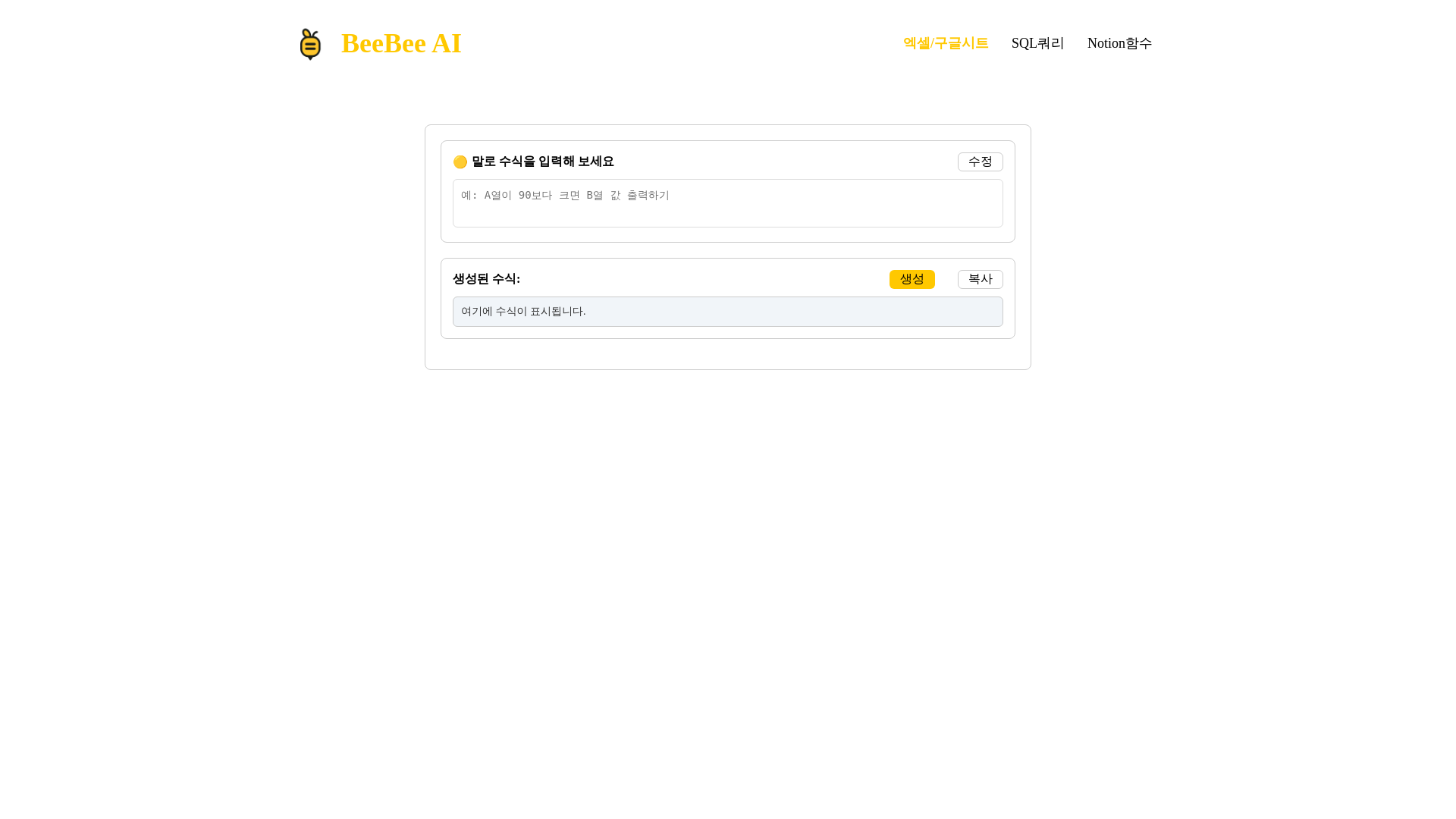This screenshot has width=1456, height=819.
Task: Switch to the SQL쿼리 tab
Action: pos(1037,43)
